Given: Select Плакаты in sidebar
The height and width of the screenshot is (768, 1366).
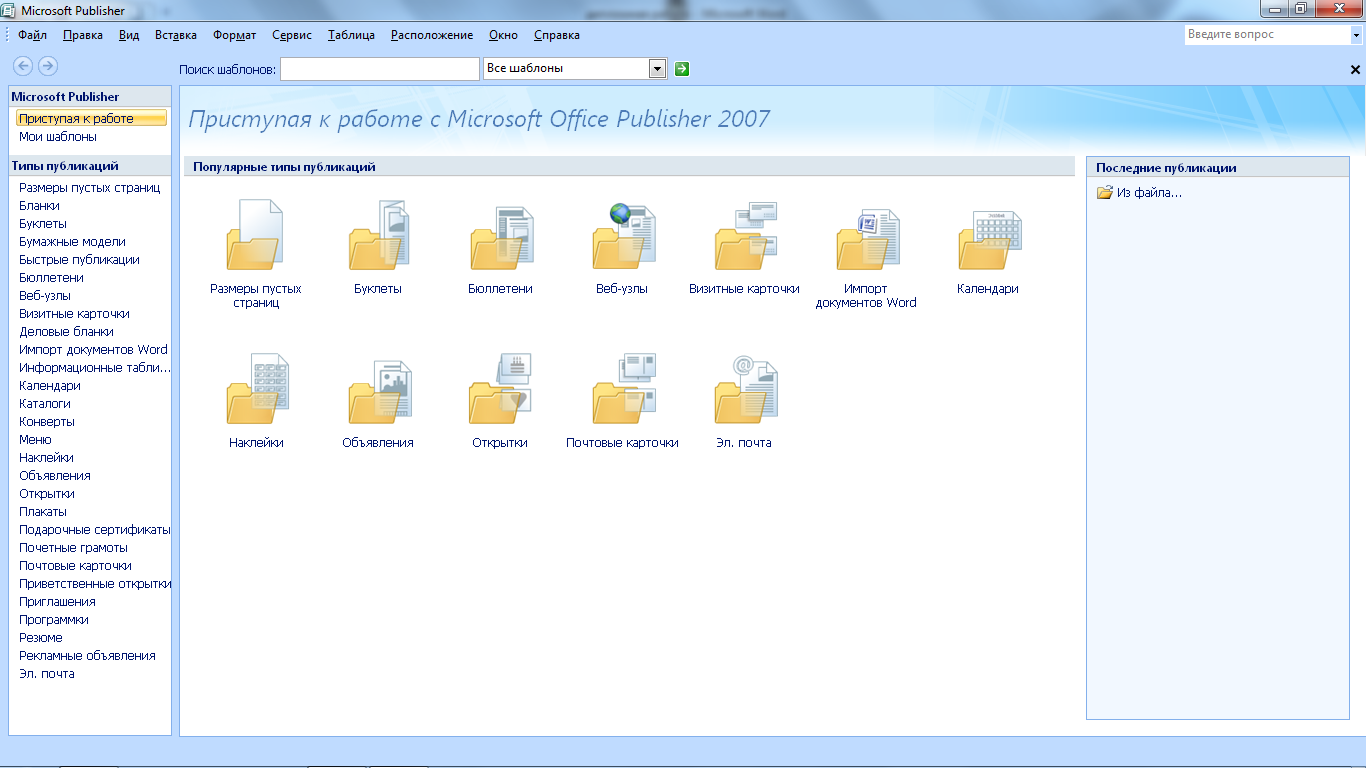Looking at the screenshot, I should (x=43, y=512).
